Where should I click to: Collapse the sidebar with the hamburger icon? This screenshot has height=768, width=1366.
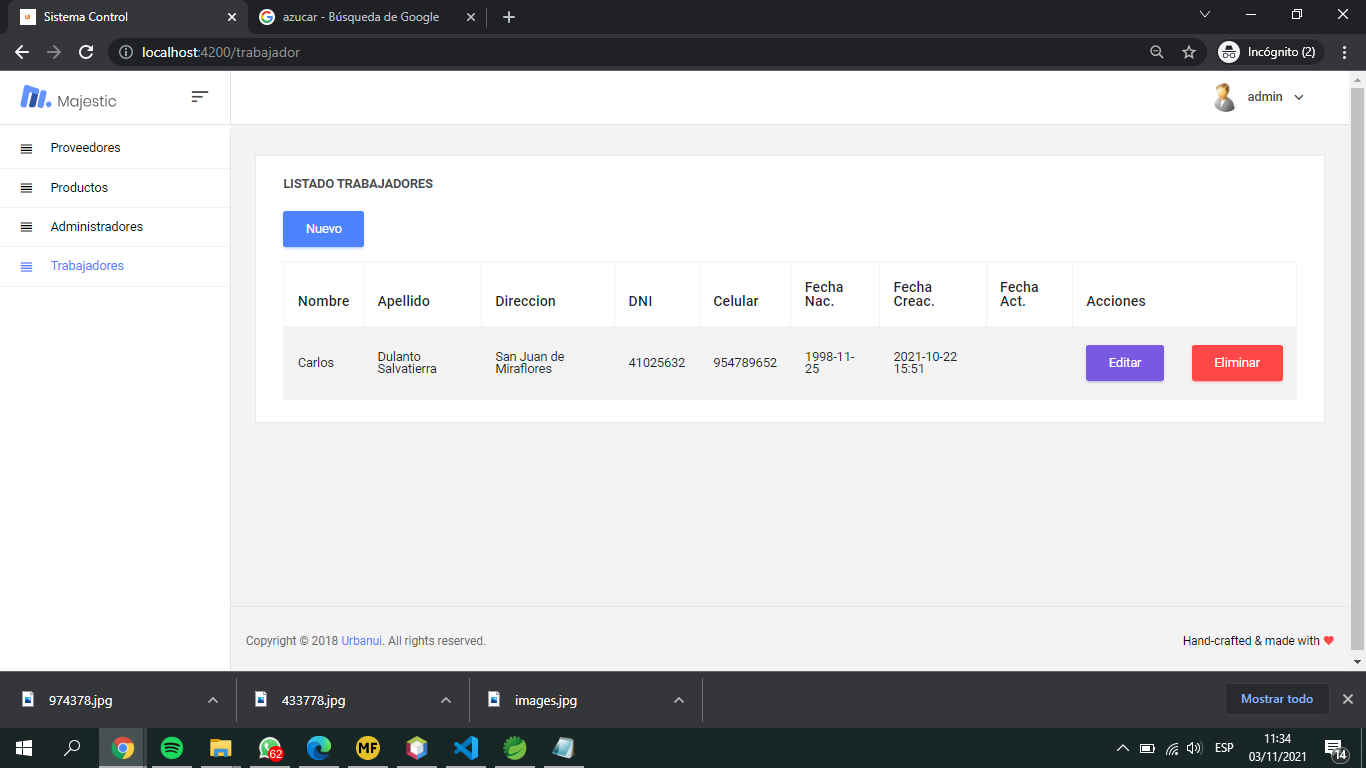coord(199,97)
